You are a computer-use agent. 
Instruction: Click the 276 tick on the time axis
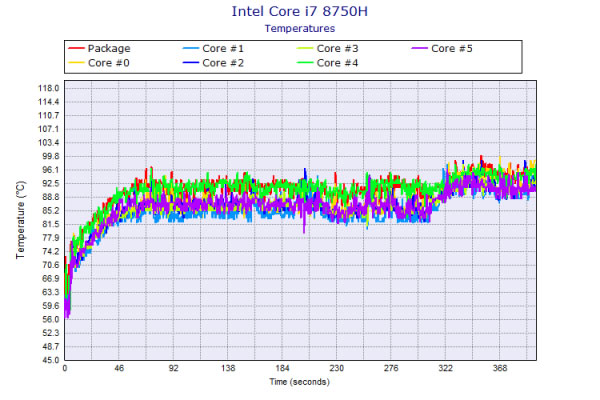coord(391,368)
